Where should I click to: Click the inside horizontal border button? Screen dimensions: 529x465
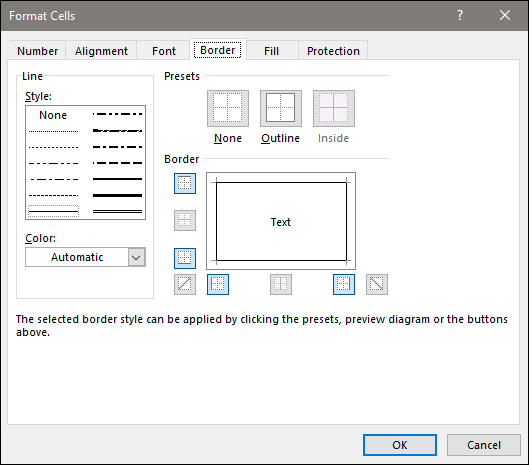click(185, 220)
